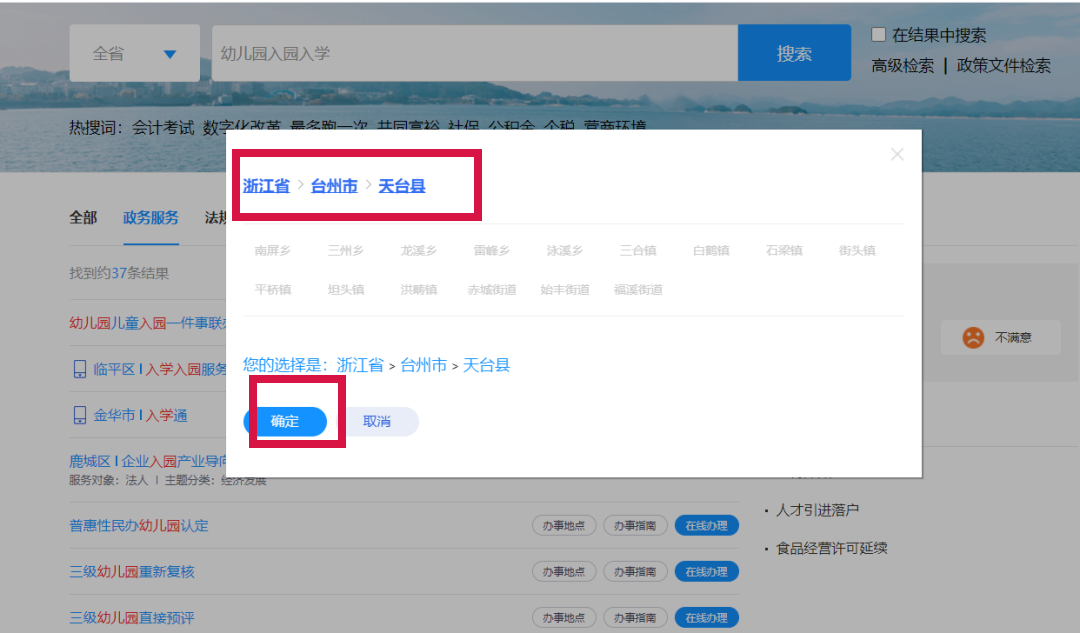The width and height of the screenshot is (1080, 633).
Task: Choose 白鹤镇 from the township list
Action: click(711, 251)
